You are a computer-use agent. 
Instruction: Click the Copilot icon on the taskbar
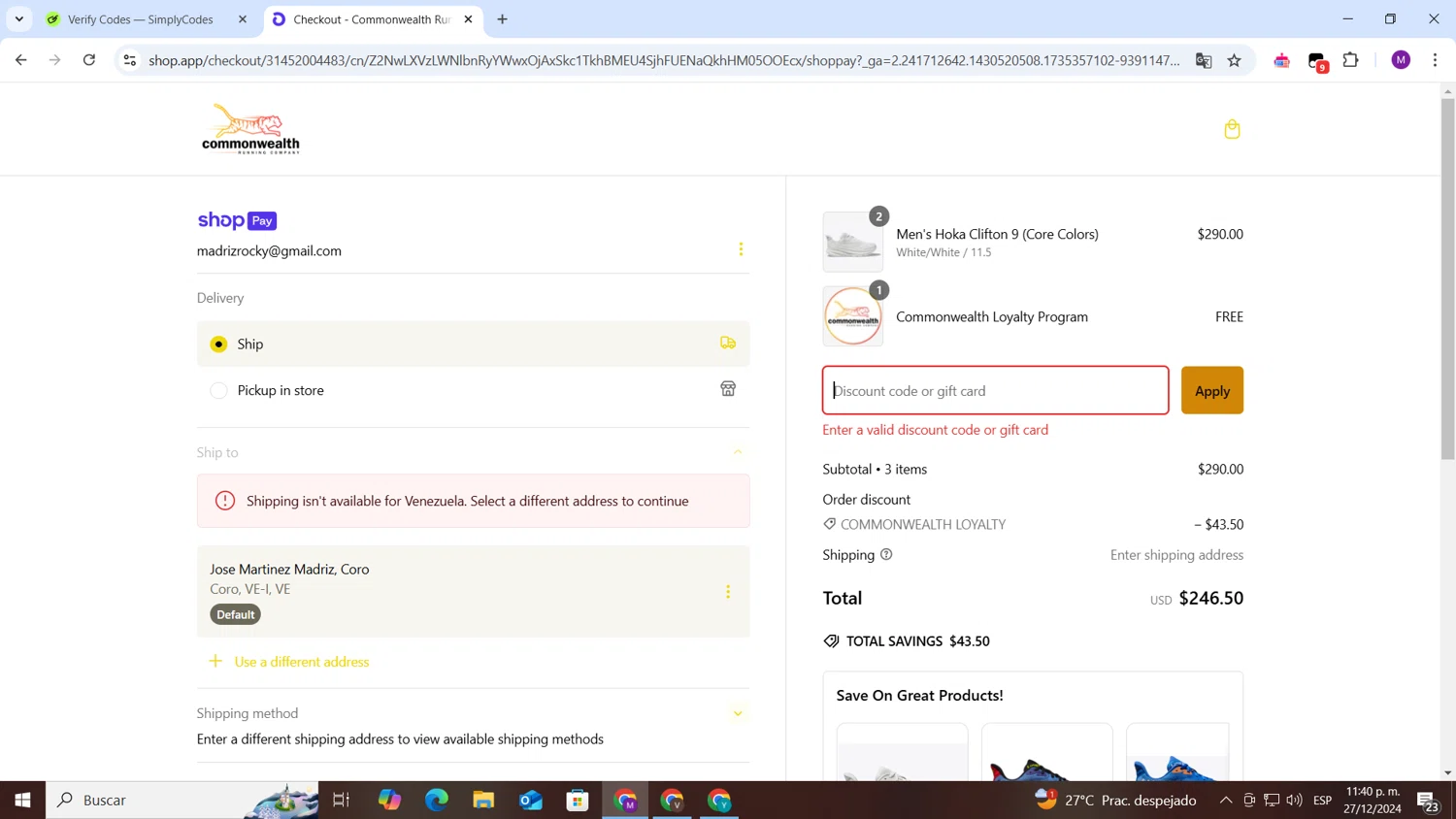[389, 800]
